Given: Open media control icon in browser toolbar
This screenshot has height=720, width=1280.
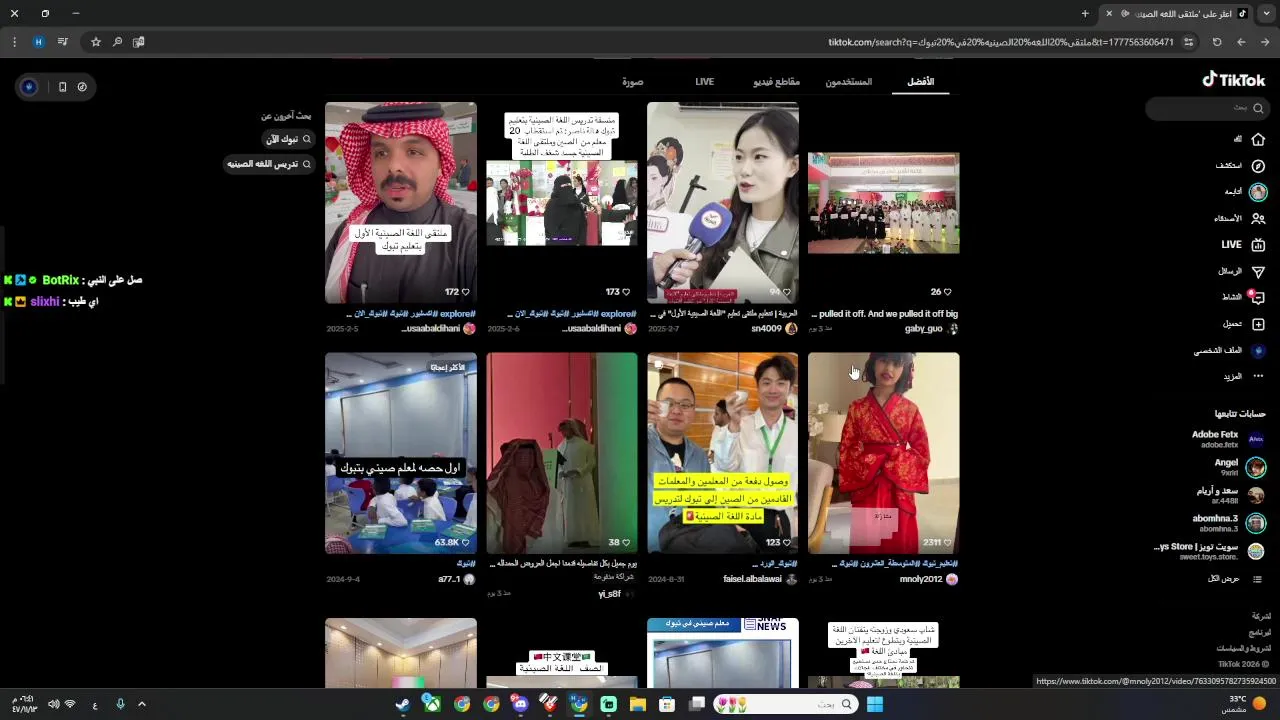Looking at the screenshot, I should [x=62, y=42].
